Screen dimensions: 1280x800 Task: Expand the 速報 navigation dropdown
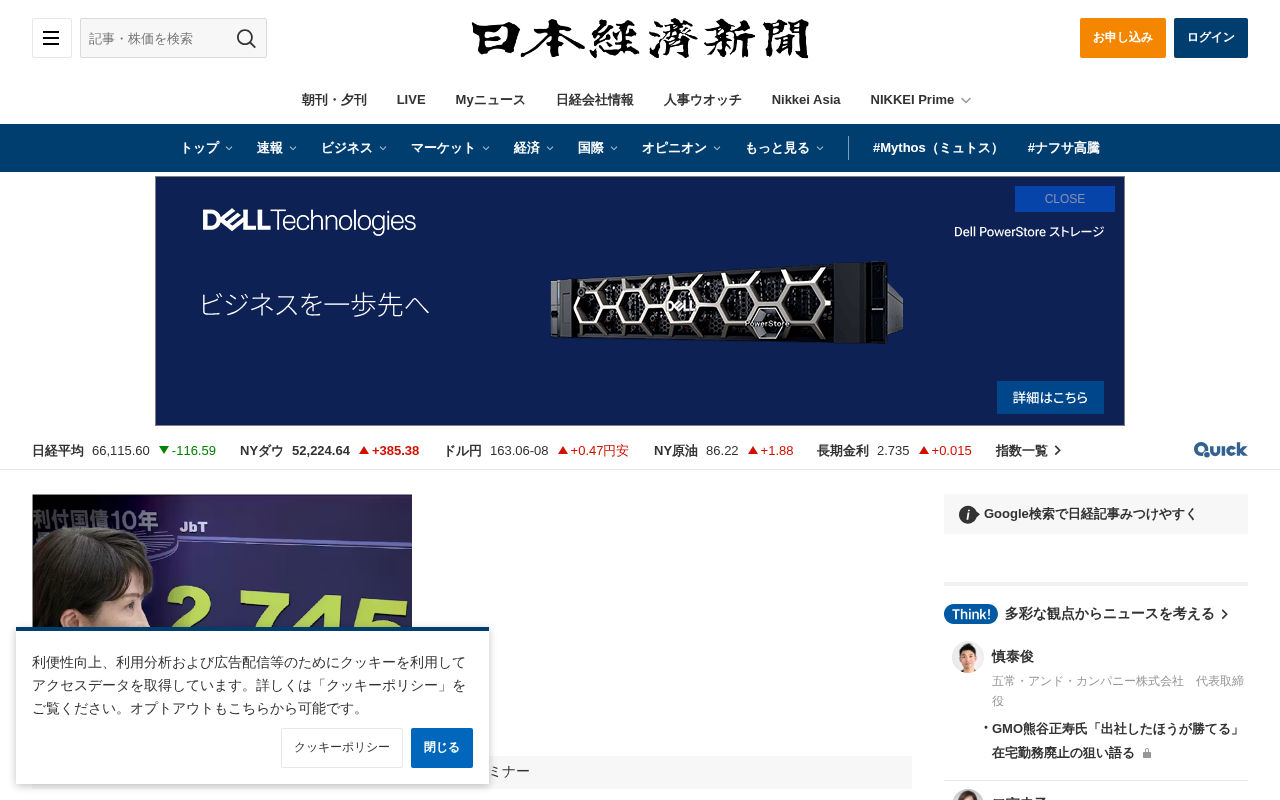click(x=277, y=148)
